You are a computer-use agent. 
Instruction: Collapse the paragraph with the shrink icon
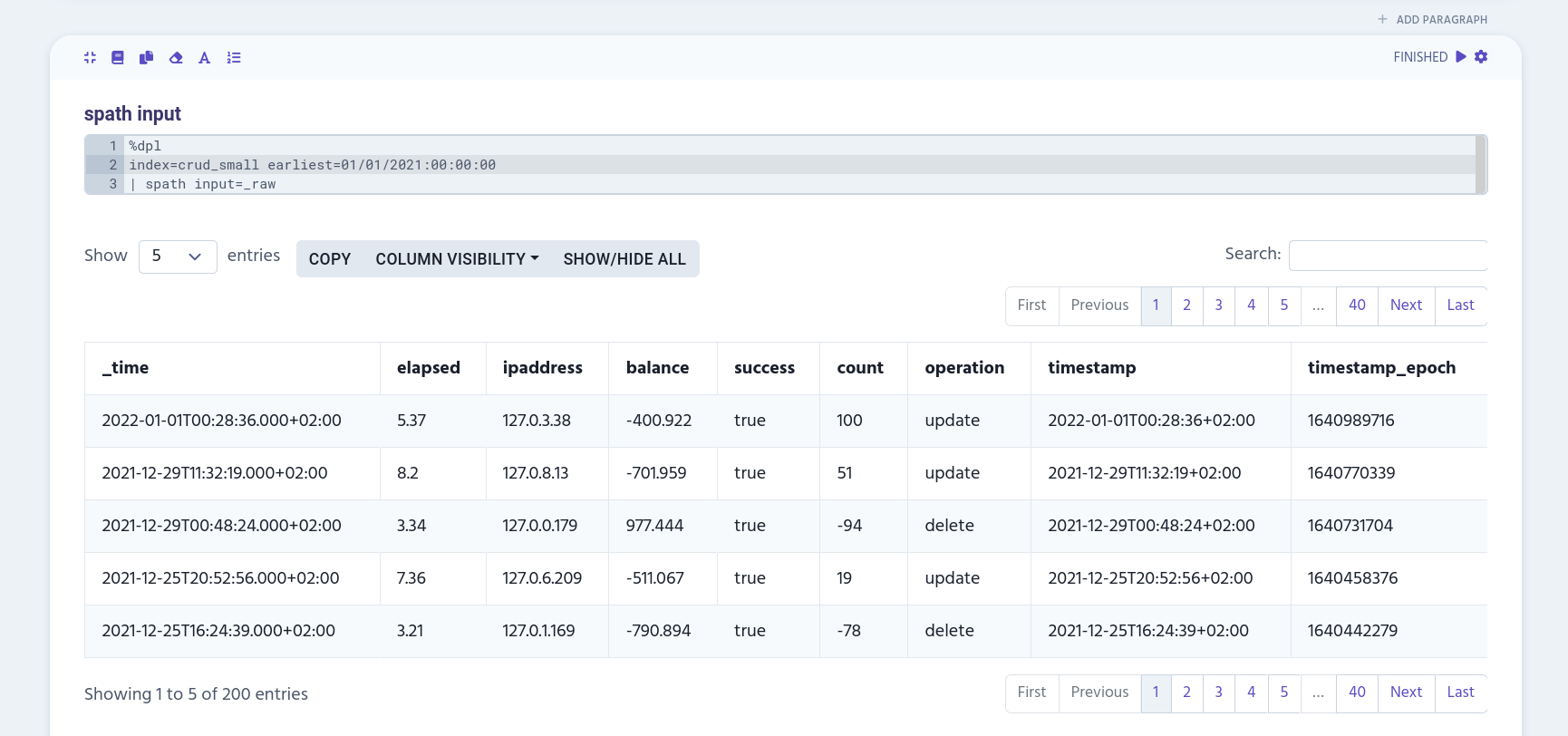(x=90, y=57)
